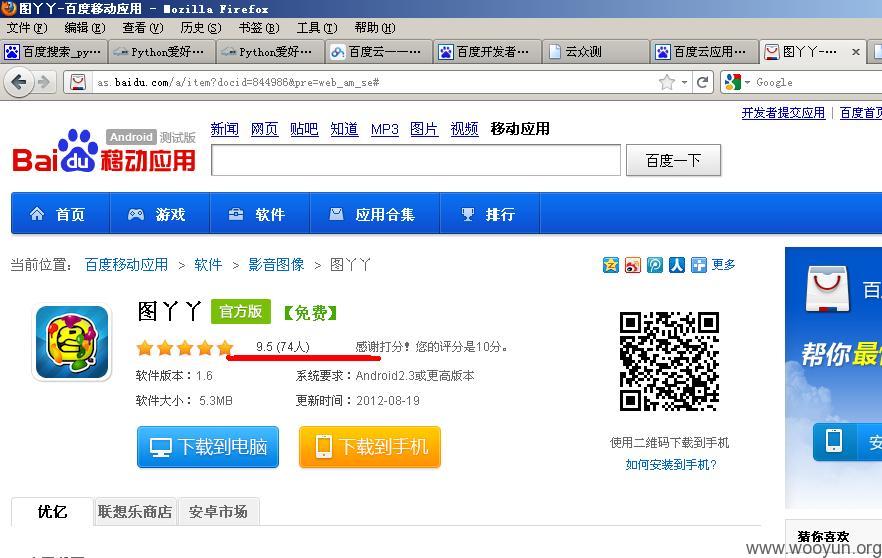
Task: Open the 新闻 link
Action: point(224,129)
